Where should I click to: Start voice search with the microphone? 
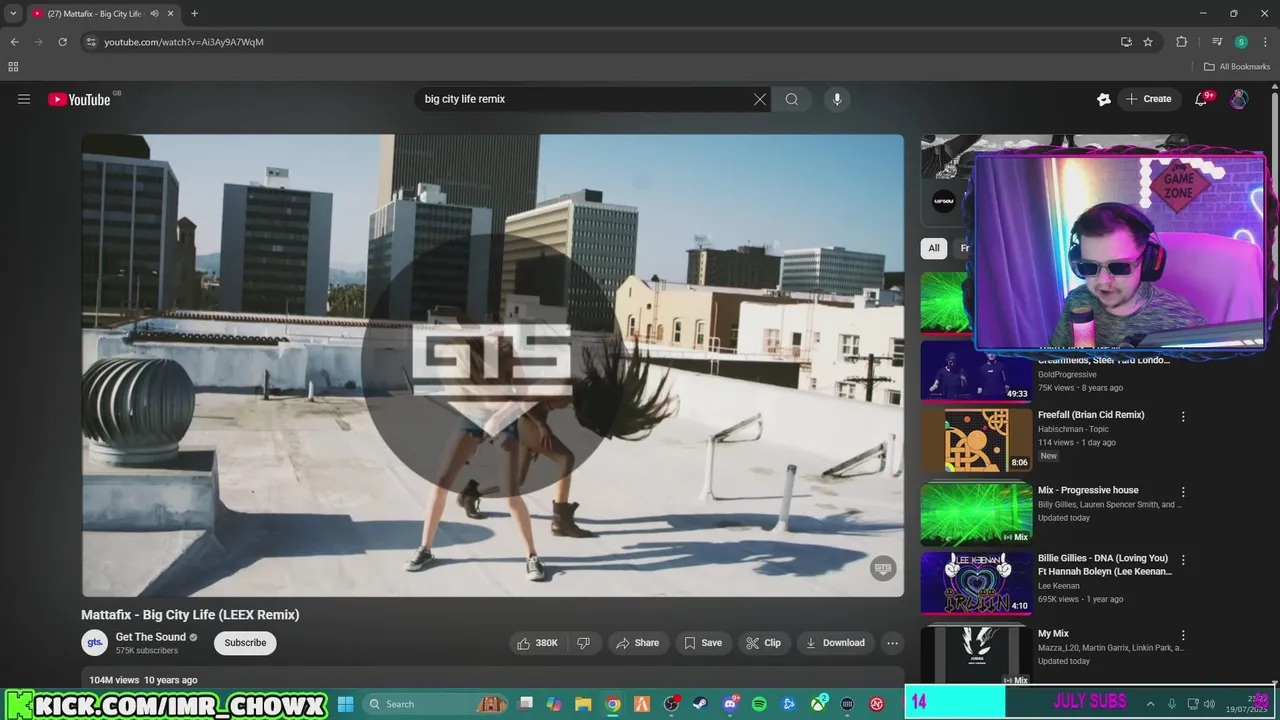[x=837, y=99]
